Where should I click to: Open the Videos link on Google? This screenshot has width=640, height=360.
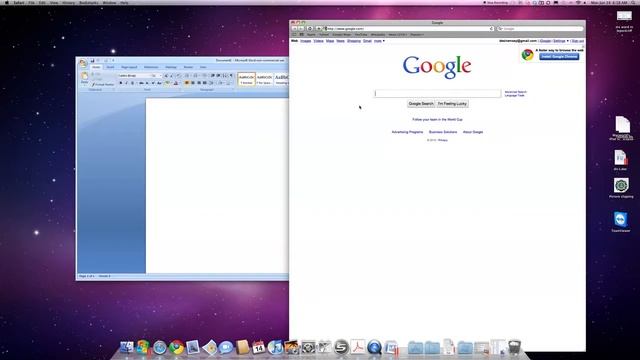tap(319, 41)
